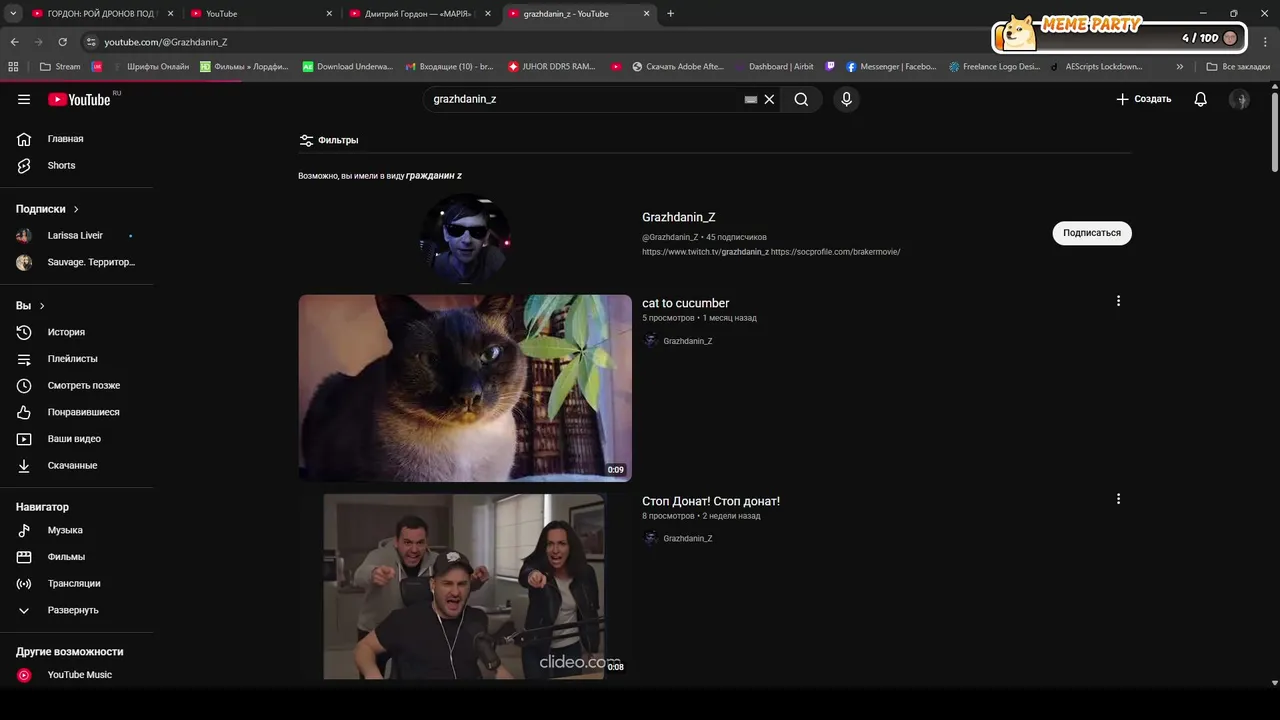Play the Стоп Донат! thumbnail

pyautogui.click(x=465, y=586)
